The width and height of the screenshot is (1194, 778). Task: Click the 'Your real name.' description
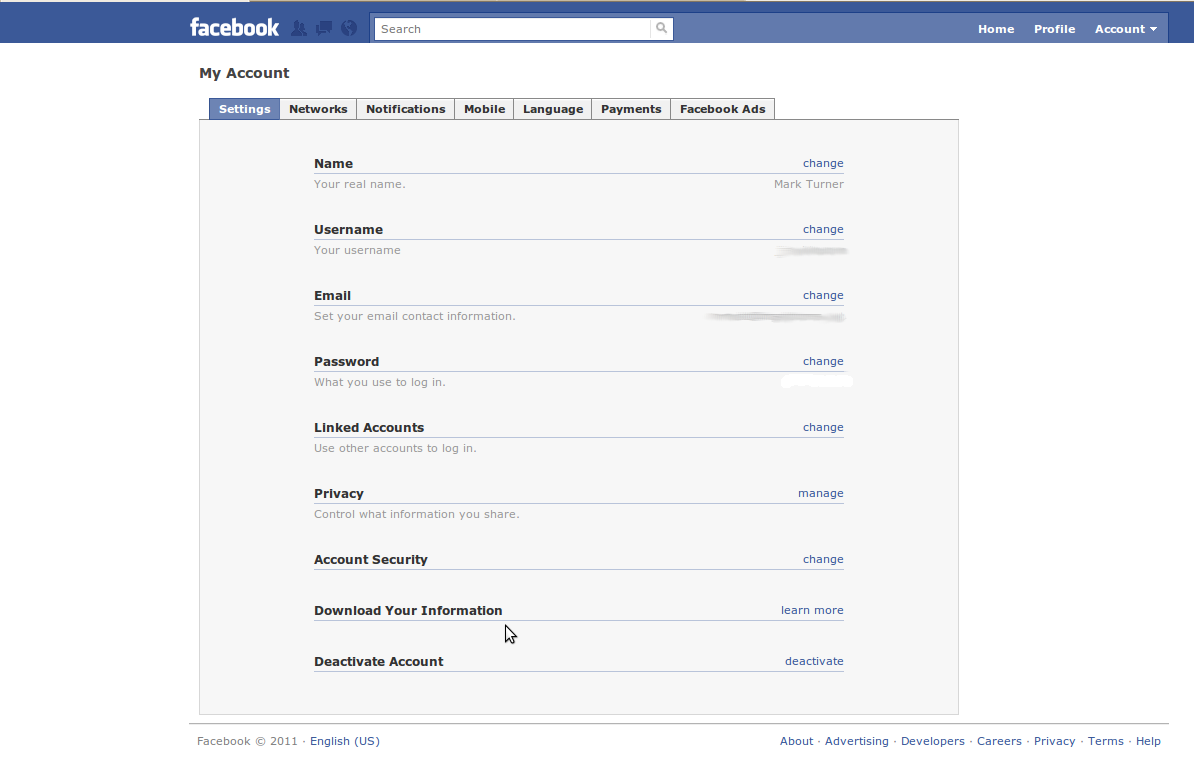tap(359, 184)
